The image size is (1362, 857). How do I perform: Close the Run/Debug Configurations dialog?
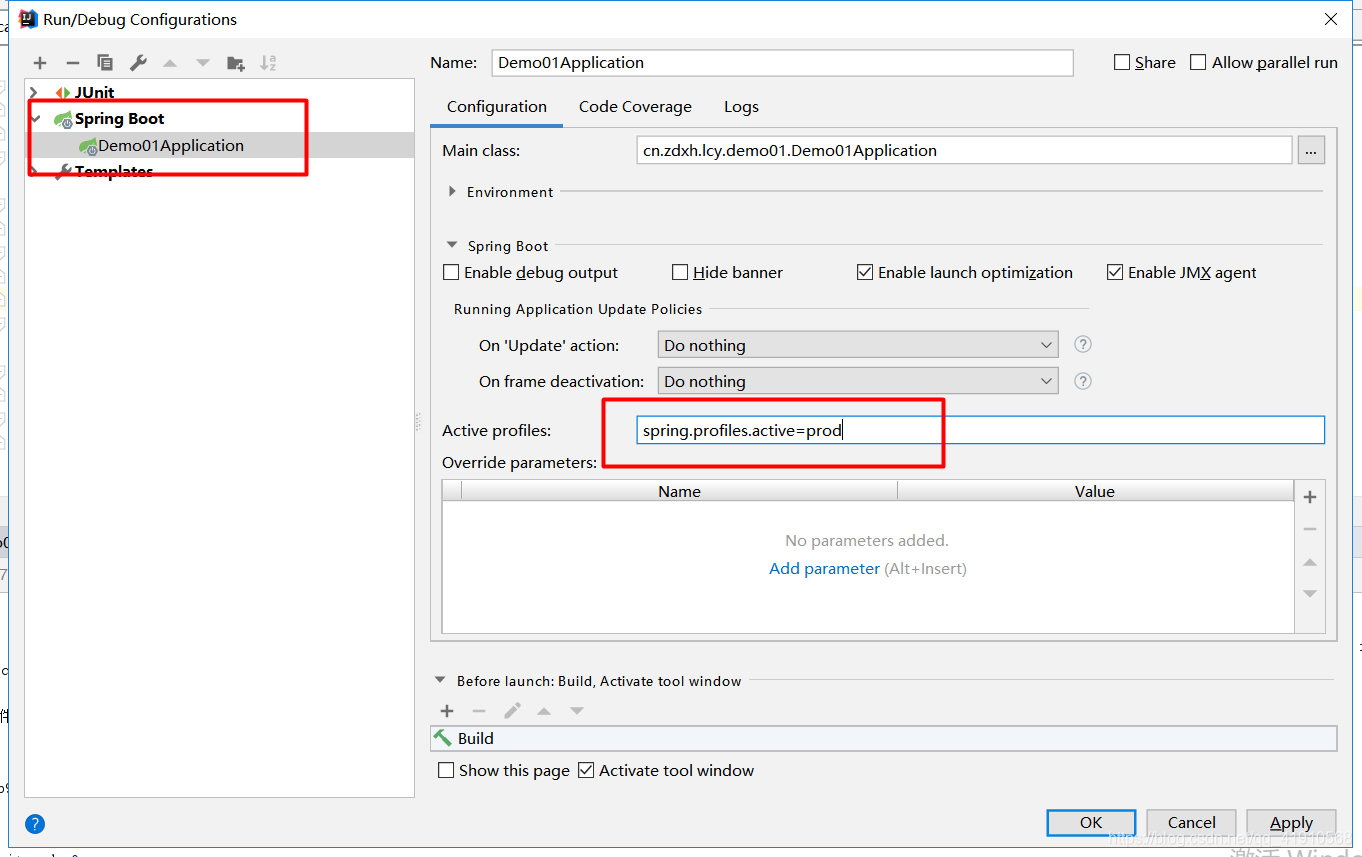tap(1330, 19)
